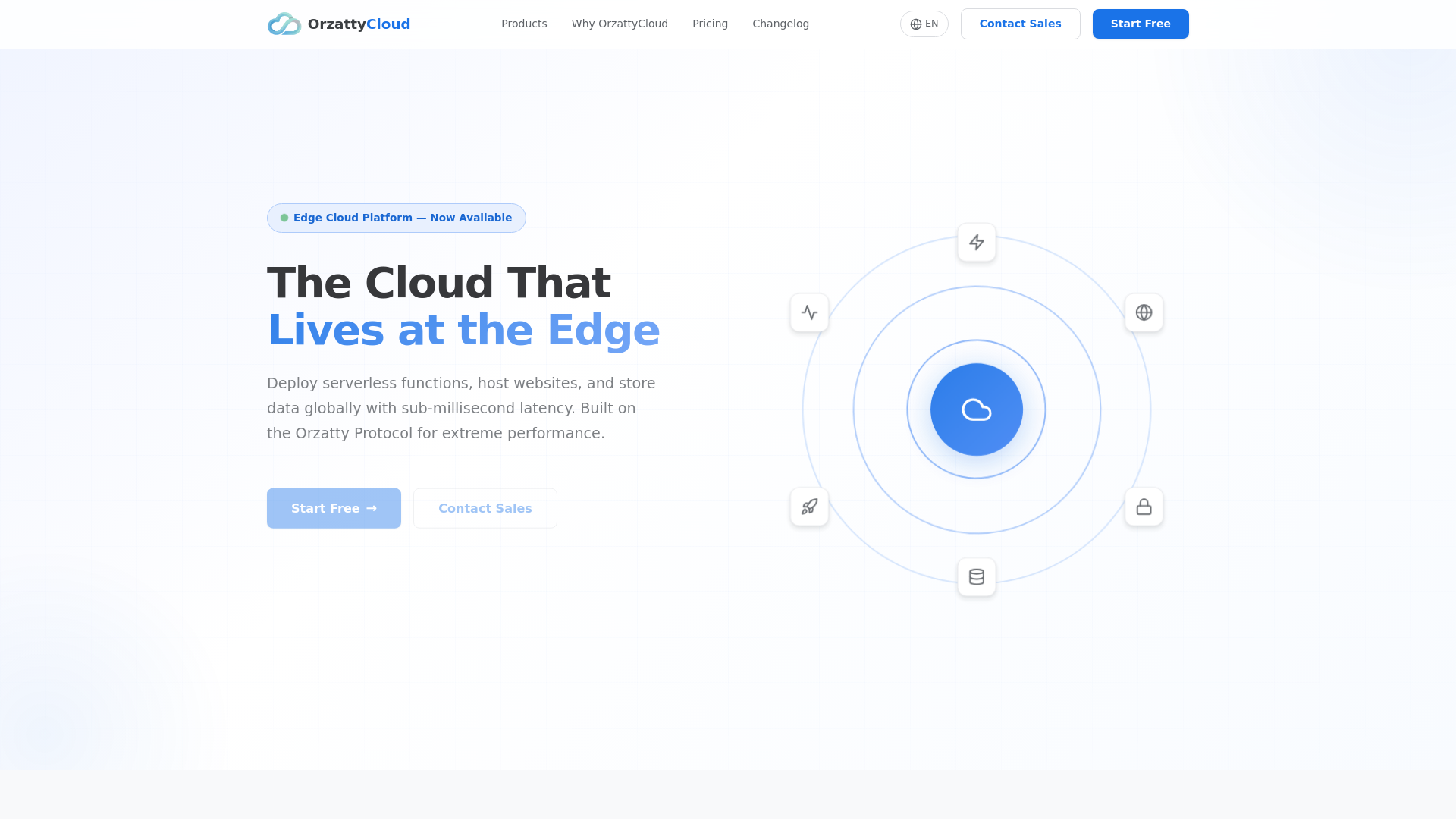Click Contact Sales in the header

(1020, 24)
